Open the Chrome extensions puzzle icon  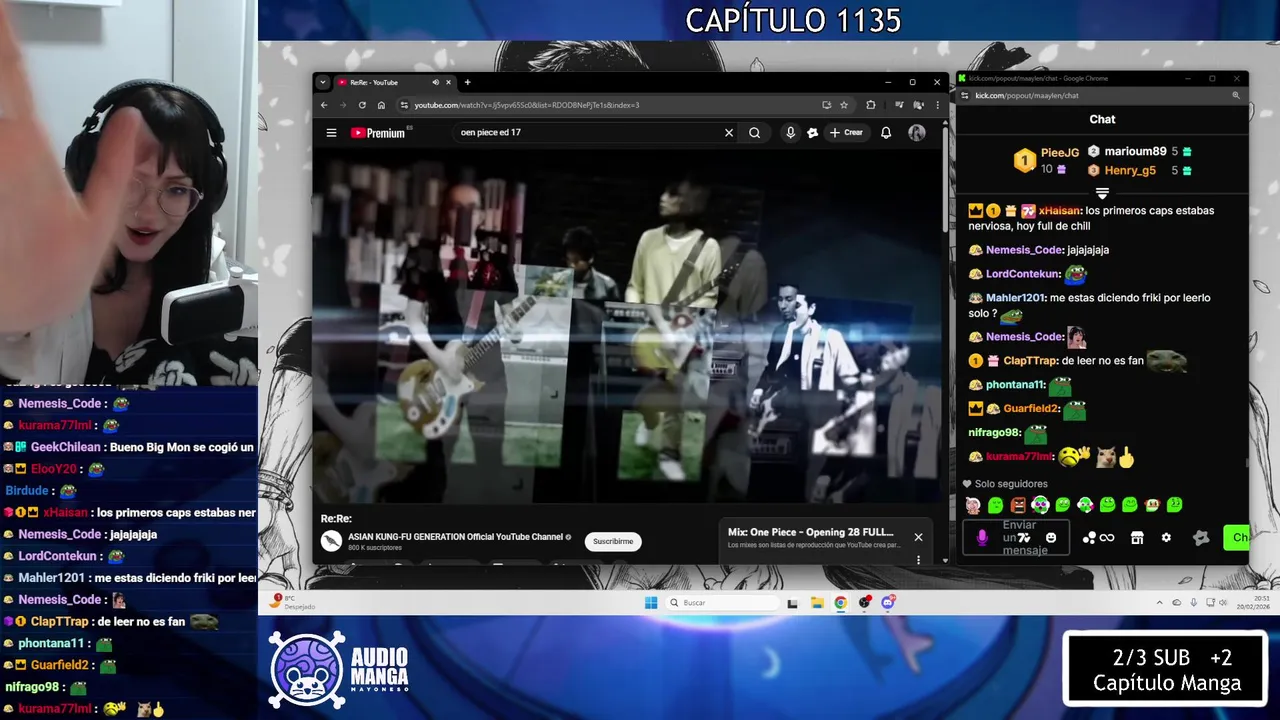point(871,105)
